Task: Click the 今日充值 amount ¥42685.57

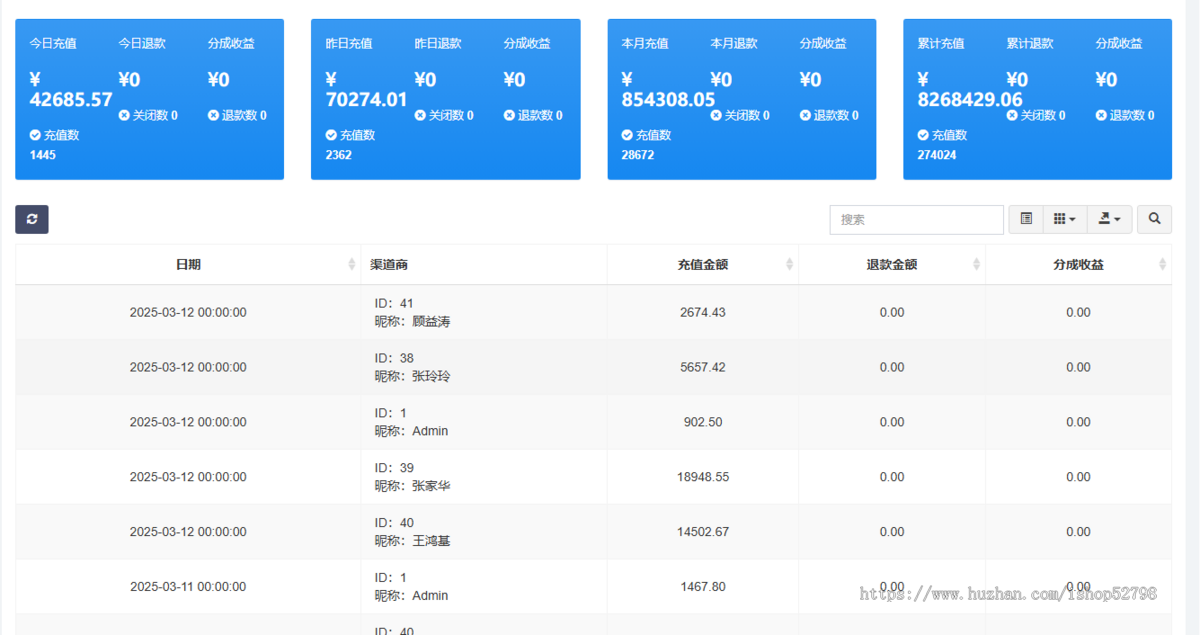Action: (71, 89)
